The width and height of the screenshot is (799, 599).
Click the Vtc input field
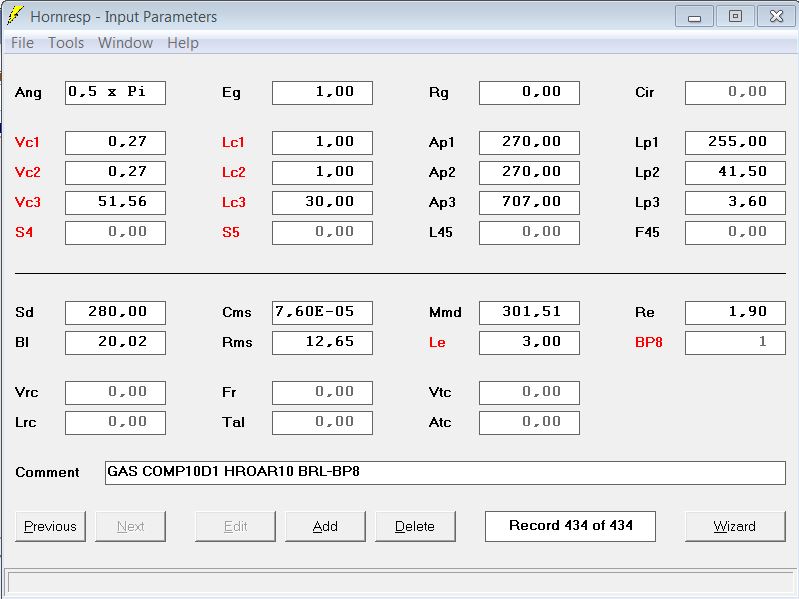(529, 393)
